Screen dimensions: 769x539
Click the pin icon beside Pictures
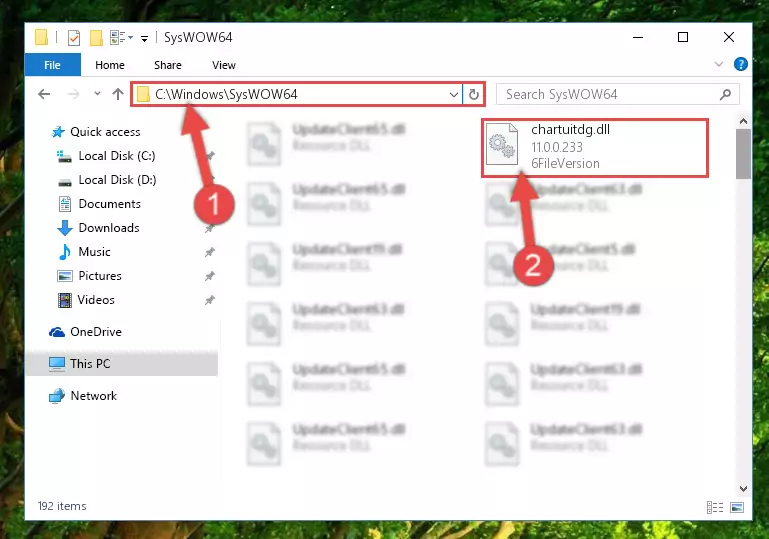point(209,276)
